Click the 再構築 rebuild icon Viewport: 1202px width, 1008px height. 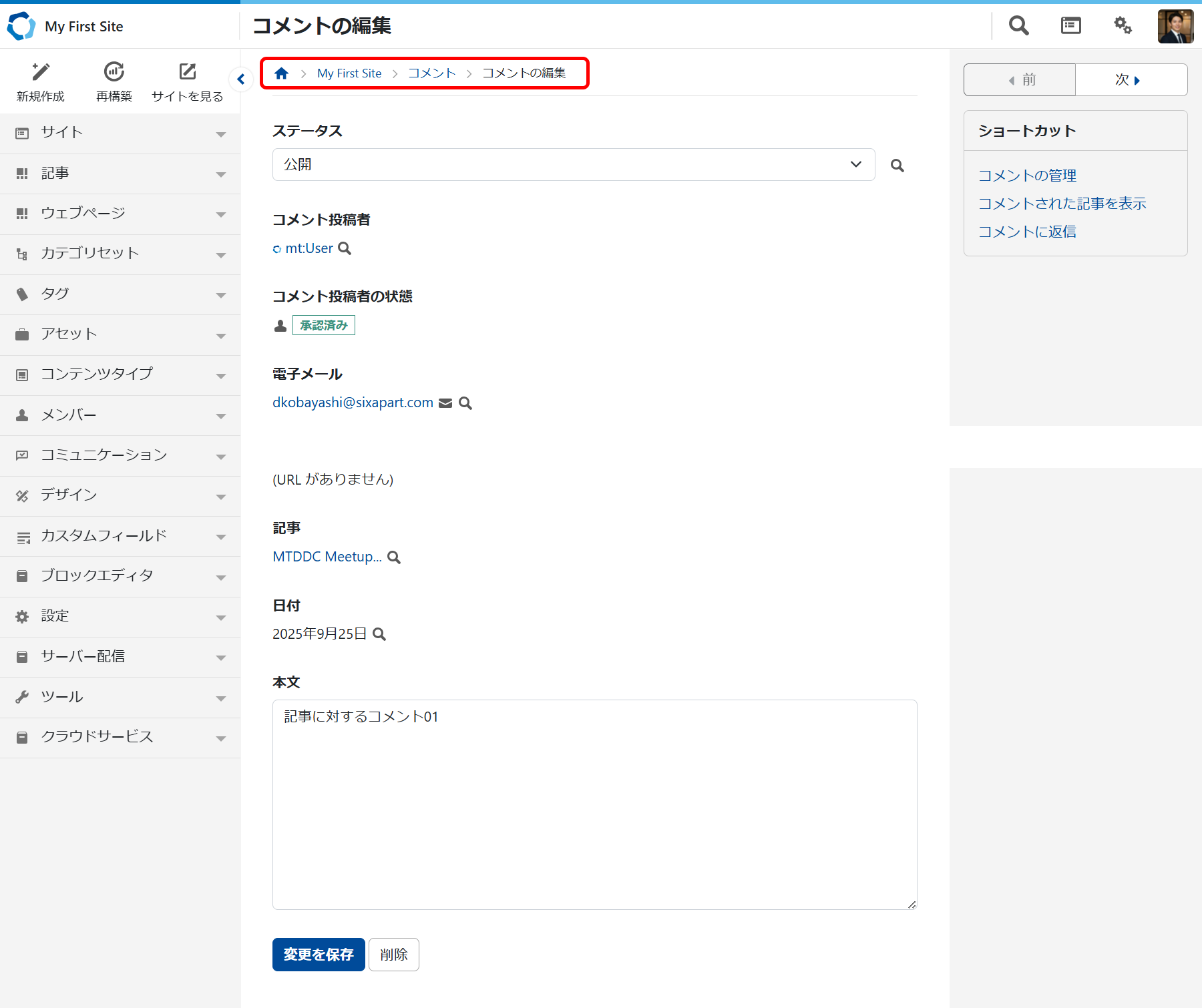point(114,72)
